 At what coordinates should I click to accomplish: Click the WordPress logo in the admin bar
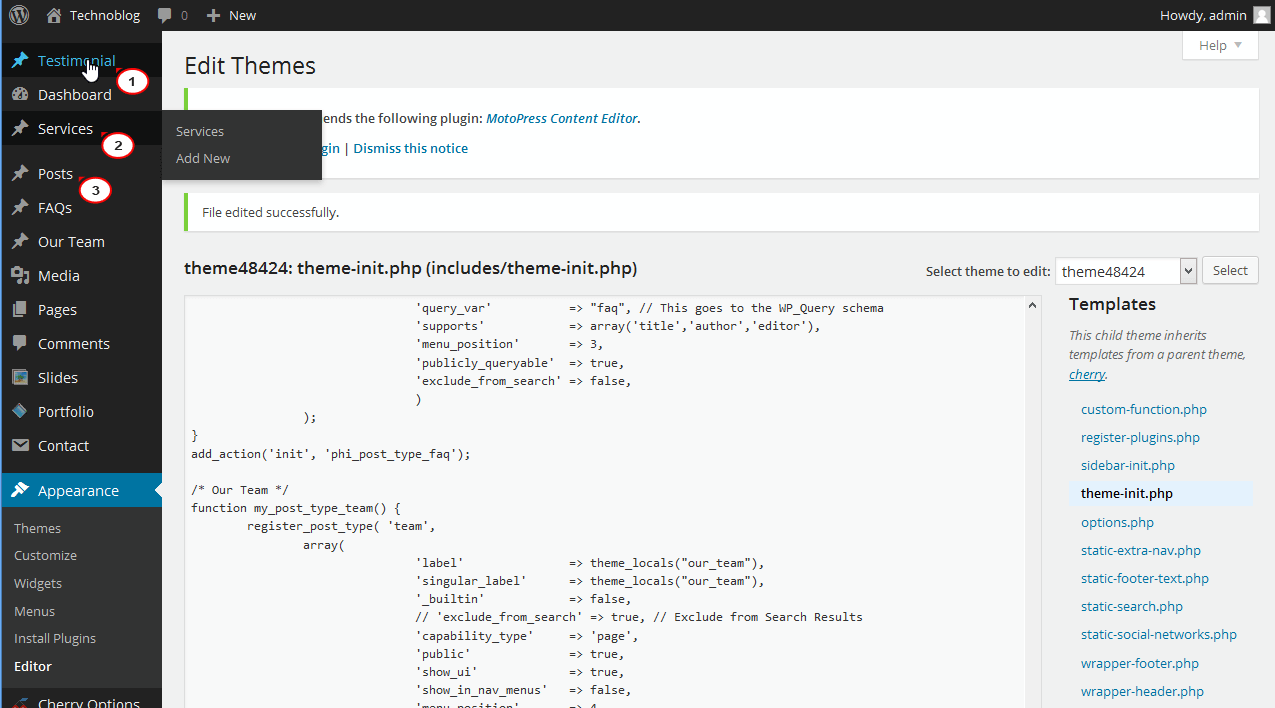[20, 15]
